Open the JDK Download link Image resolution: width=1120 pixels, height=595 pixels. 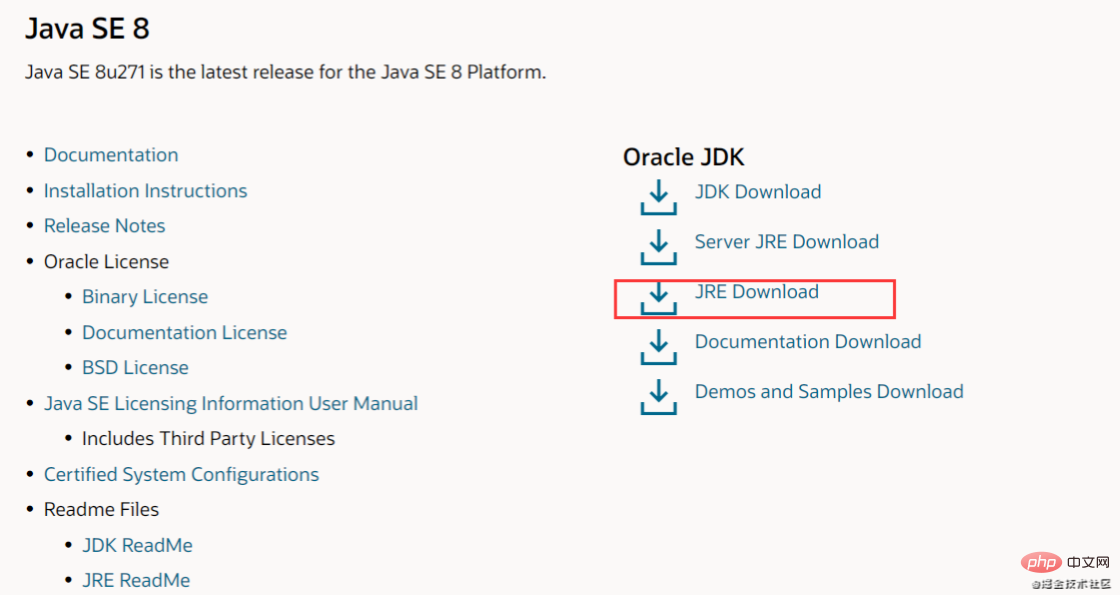pos(758,192)
